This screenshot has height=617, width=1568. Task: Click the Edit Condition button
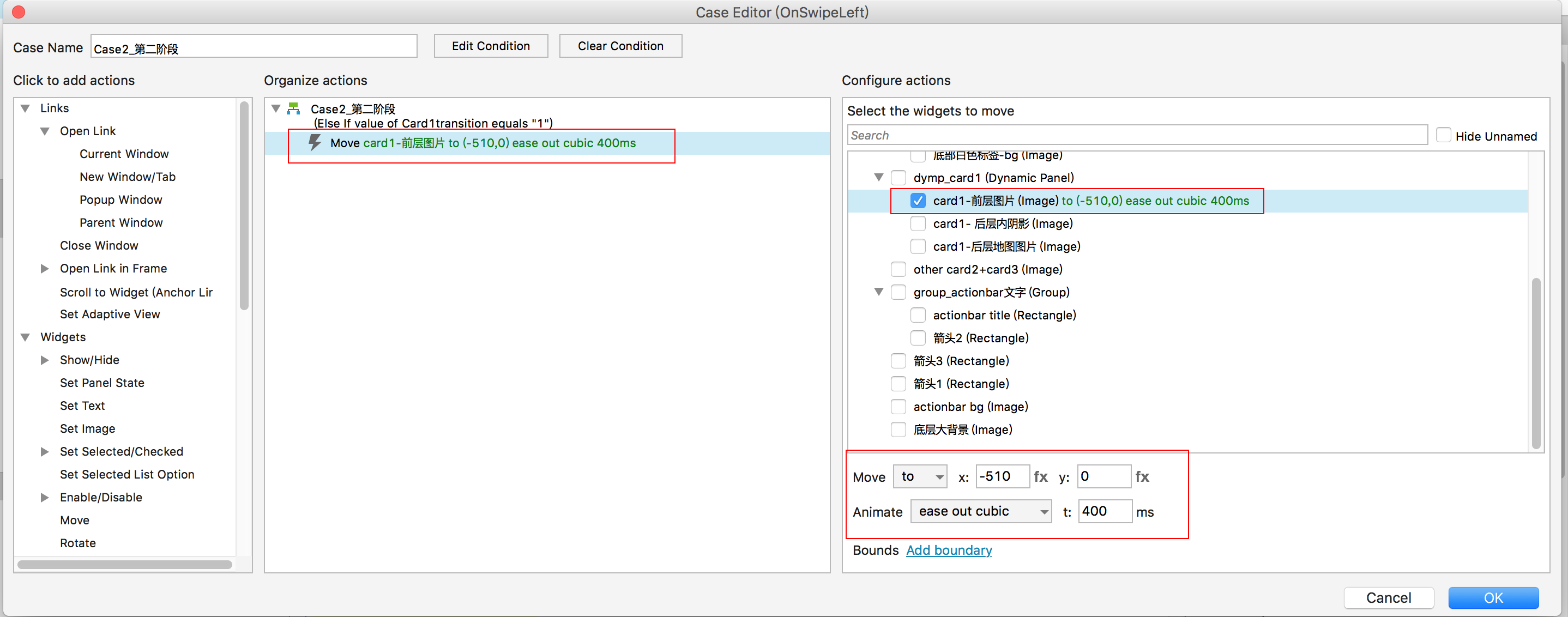click(x=491, y=46)
